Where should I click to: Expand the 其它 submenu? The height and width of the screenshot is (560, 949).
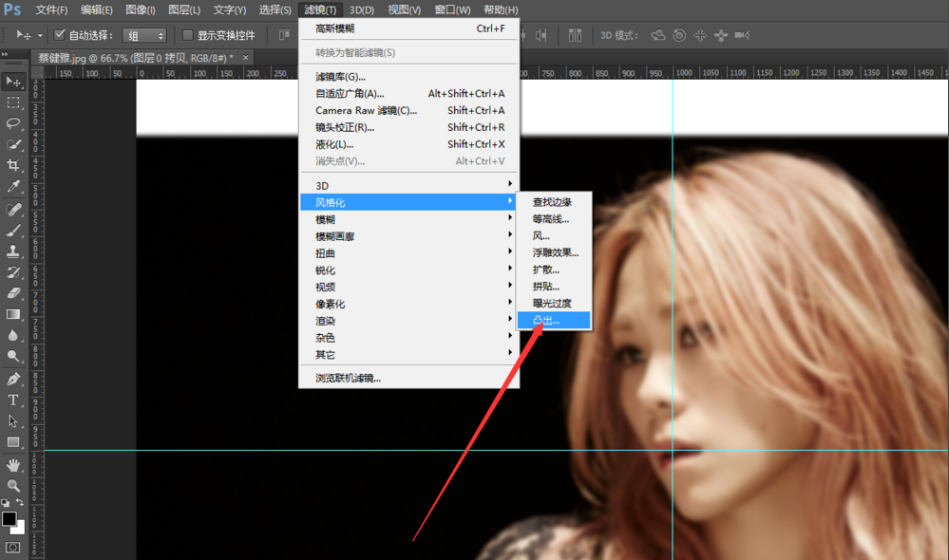409,355
